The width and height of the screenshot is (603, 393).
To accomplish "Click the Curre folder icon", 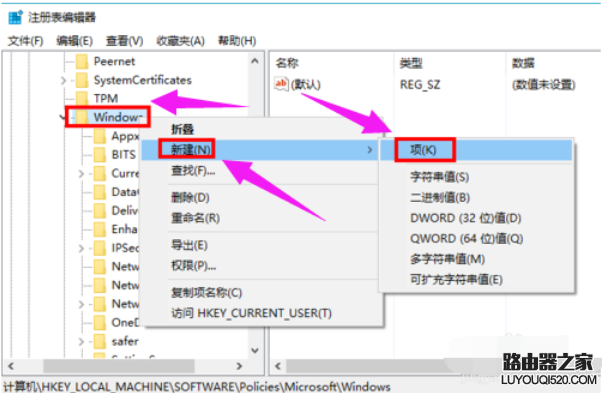I will 100,173.
